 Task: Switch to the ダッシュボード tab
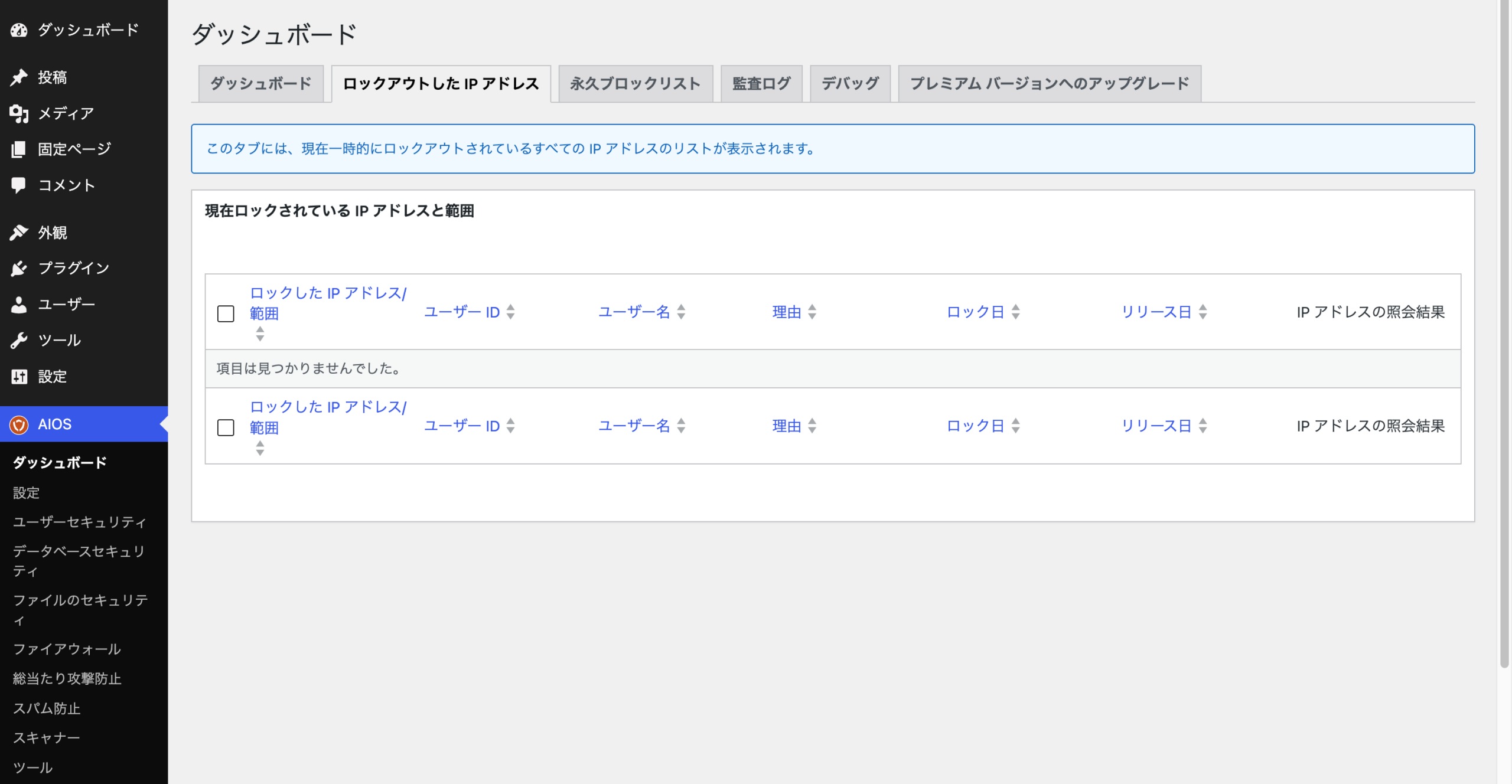261,84
